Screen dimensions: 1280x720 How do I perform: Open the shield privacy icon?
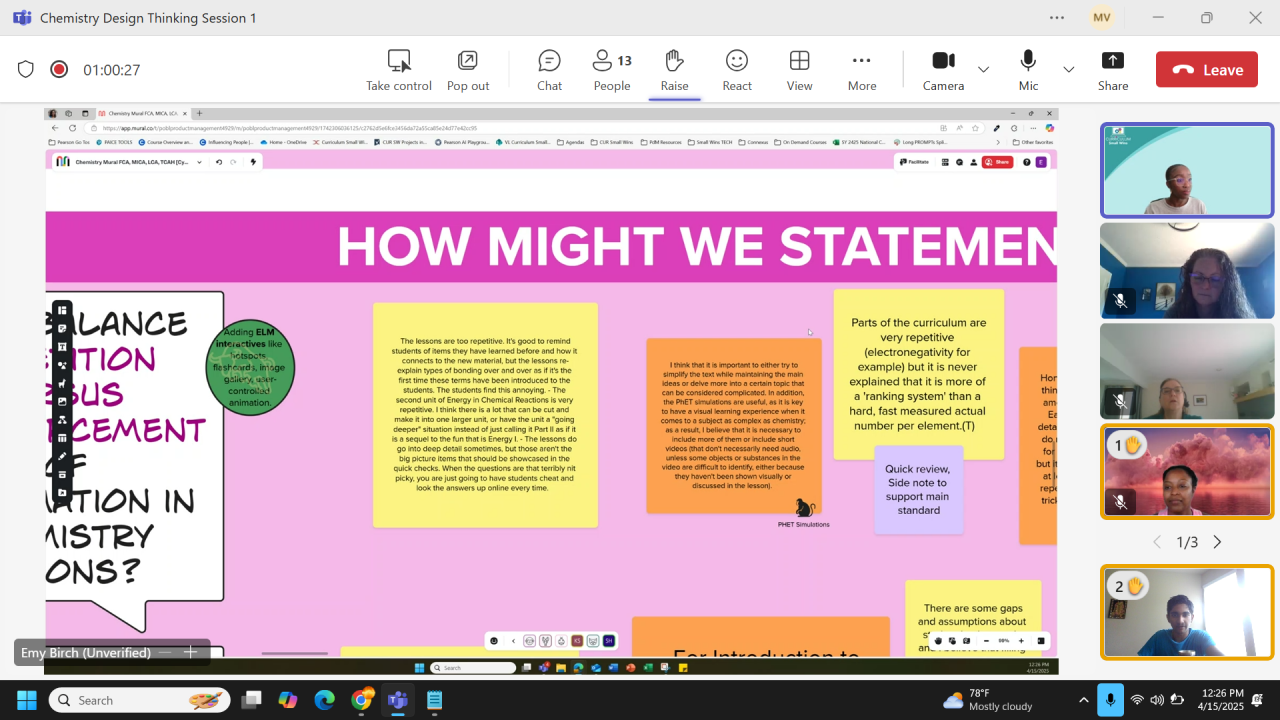coord(26,70)
